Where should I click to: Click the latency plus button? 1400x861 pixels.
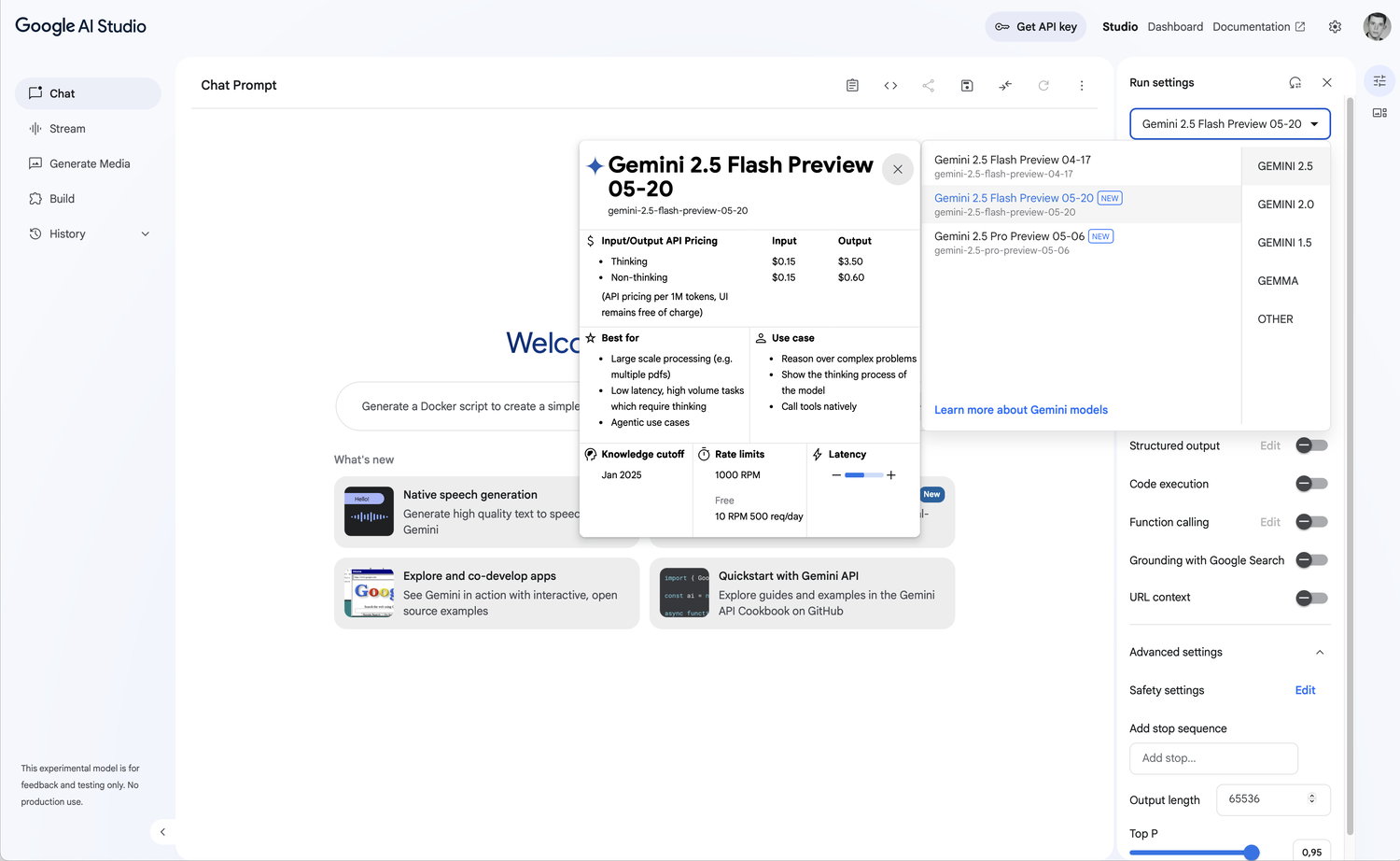891,475
